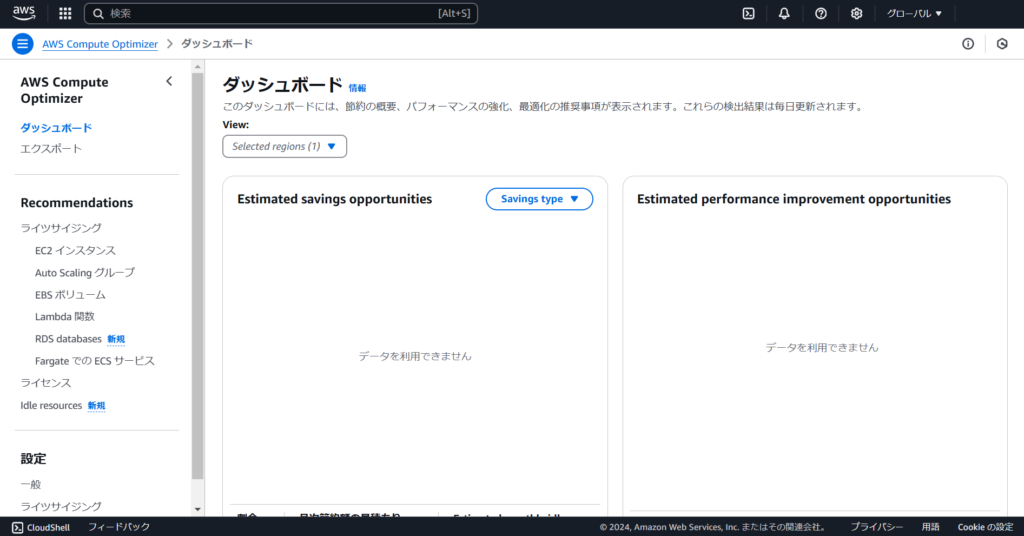Viewport: 1024px width, 536px height.
Task: Click the Recommendations sidebar heading
Action: pos(76,202)
